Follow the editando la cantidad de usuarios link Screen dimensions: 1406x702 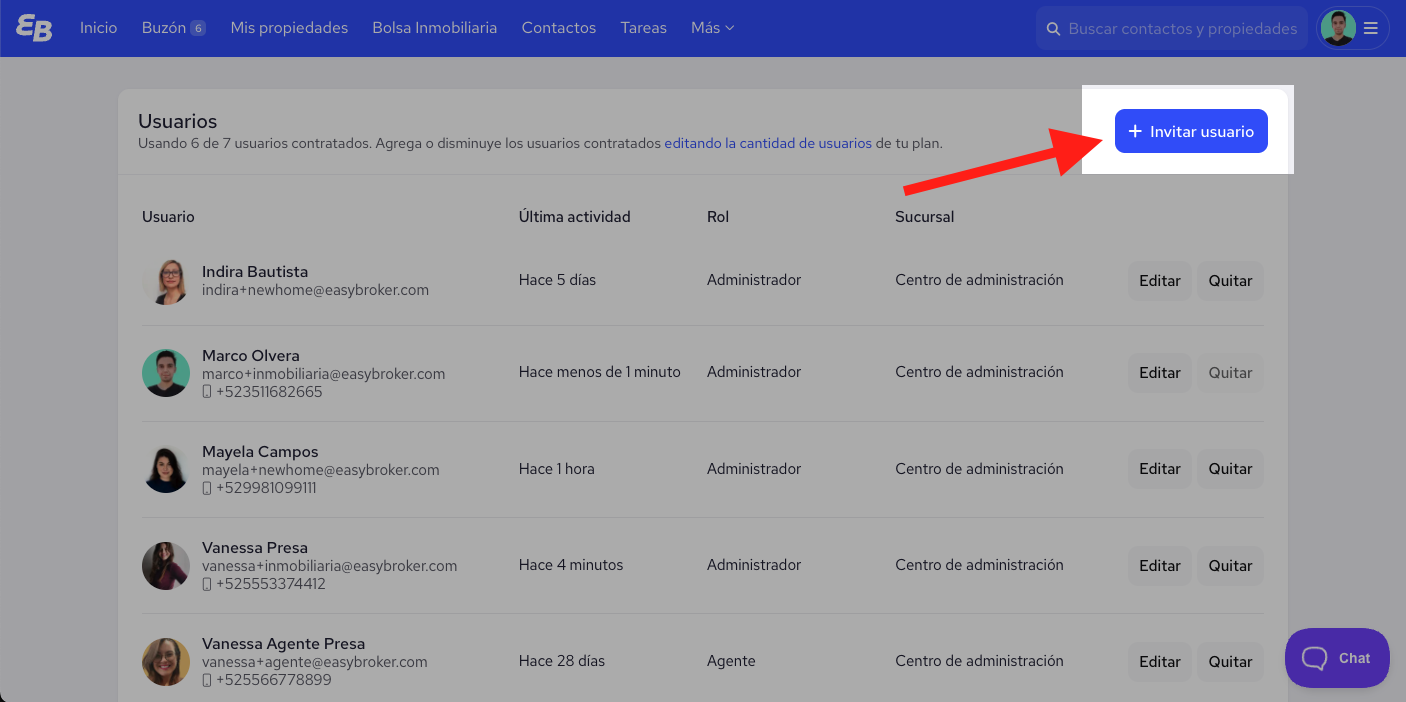tap(768, 143)
